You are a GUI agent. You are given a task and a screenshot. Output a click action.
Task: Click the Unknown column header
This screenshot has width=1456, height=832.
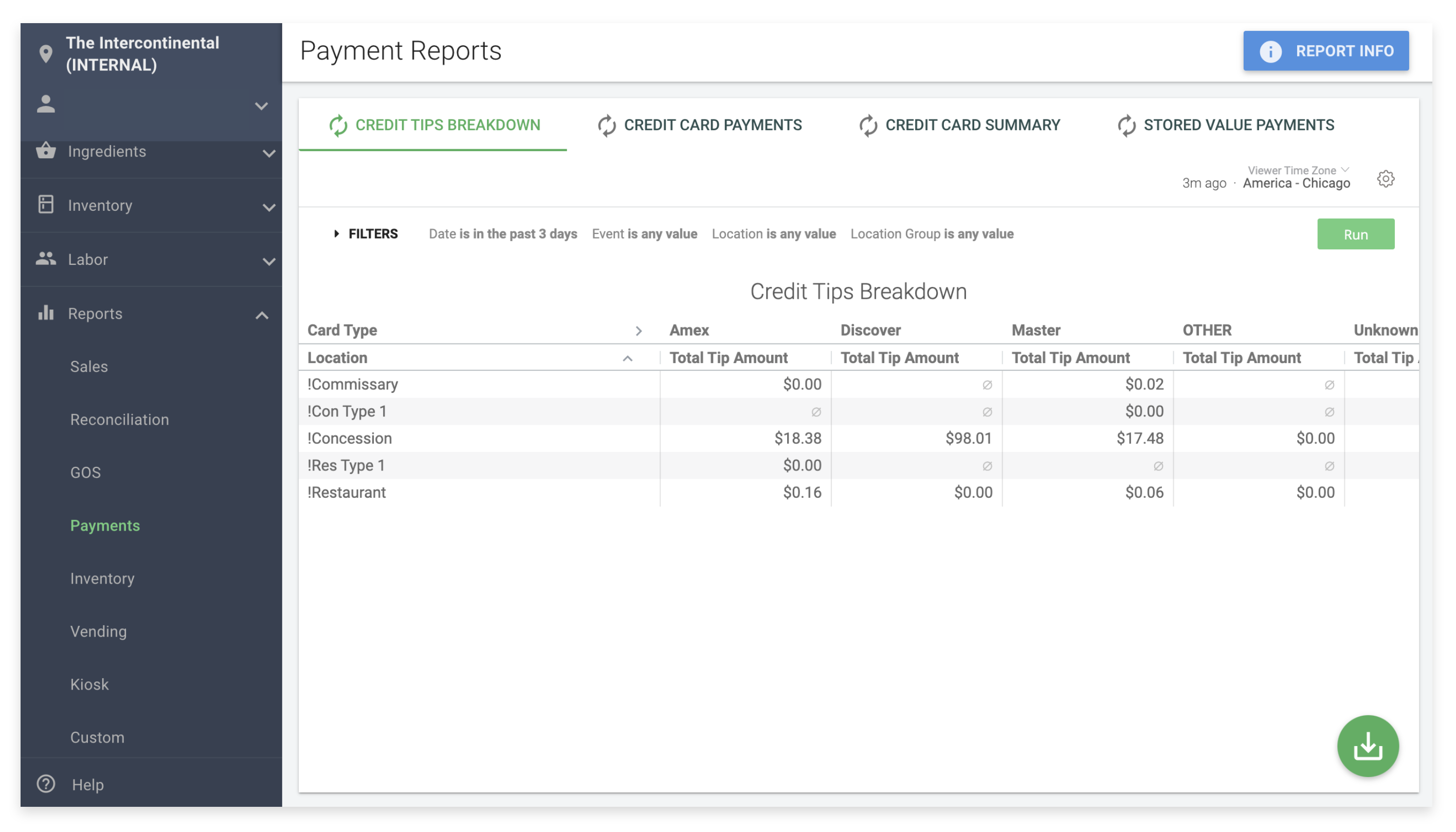tap(1386, 330)
